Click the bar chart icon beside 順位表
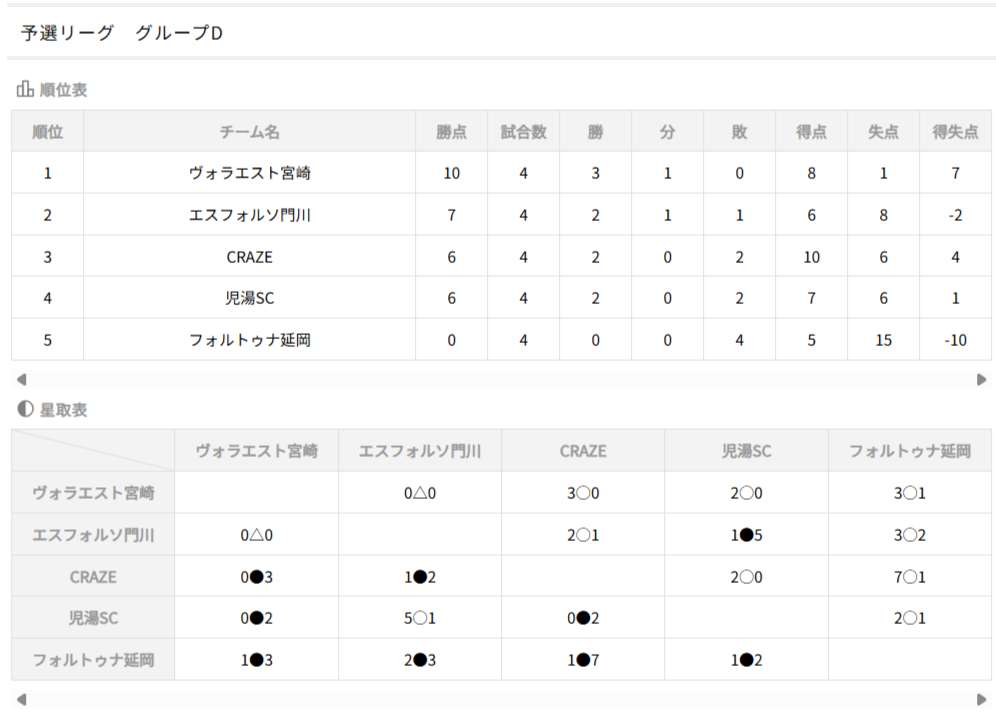This screenshot has height=718, width=996. [25, 90]
